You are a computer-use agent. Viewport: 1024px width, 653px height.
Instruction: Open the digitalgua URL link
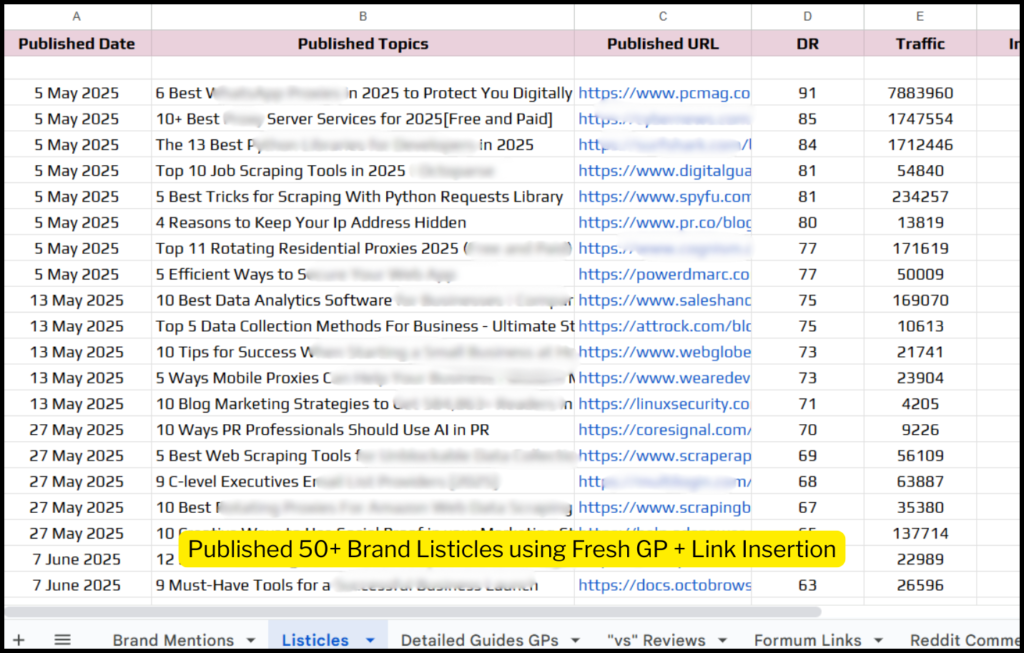[664, 170]
